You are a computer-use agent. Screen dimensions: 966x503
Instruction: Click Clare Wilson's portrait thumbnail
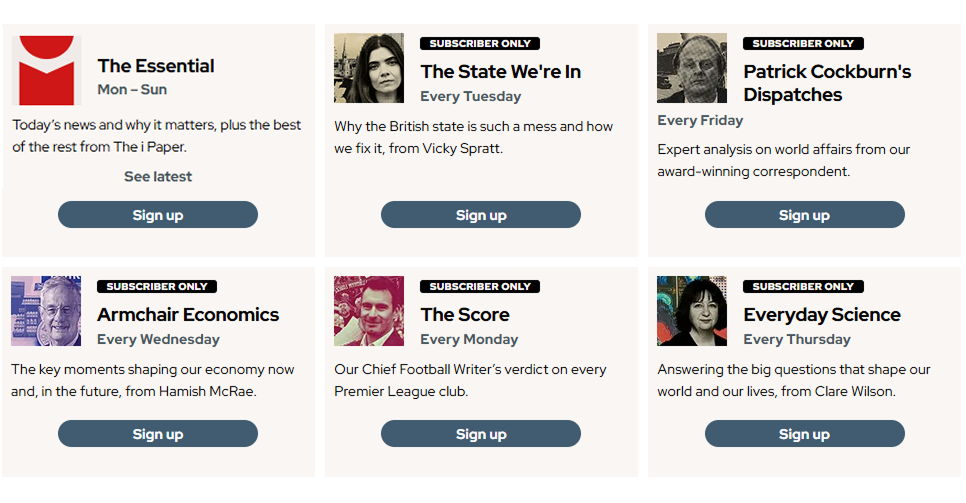[x=692, y=311]
